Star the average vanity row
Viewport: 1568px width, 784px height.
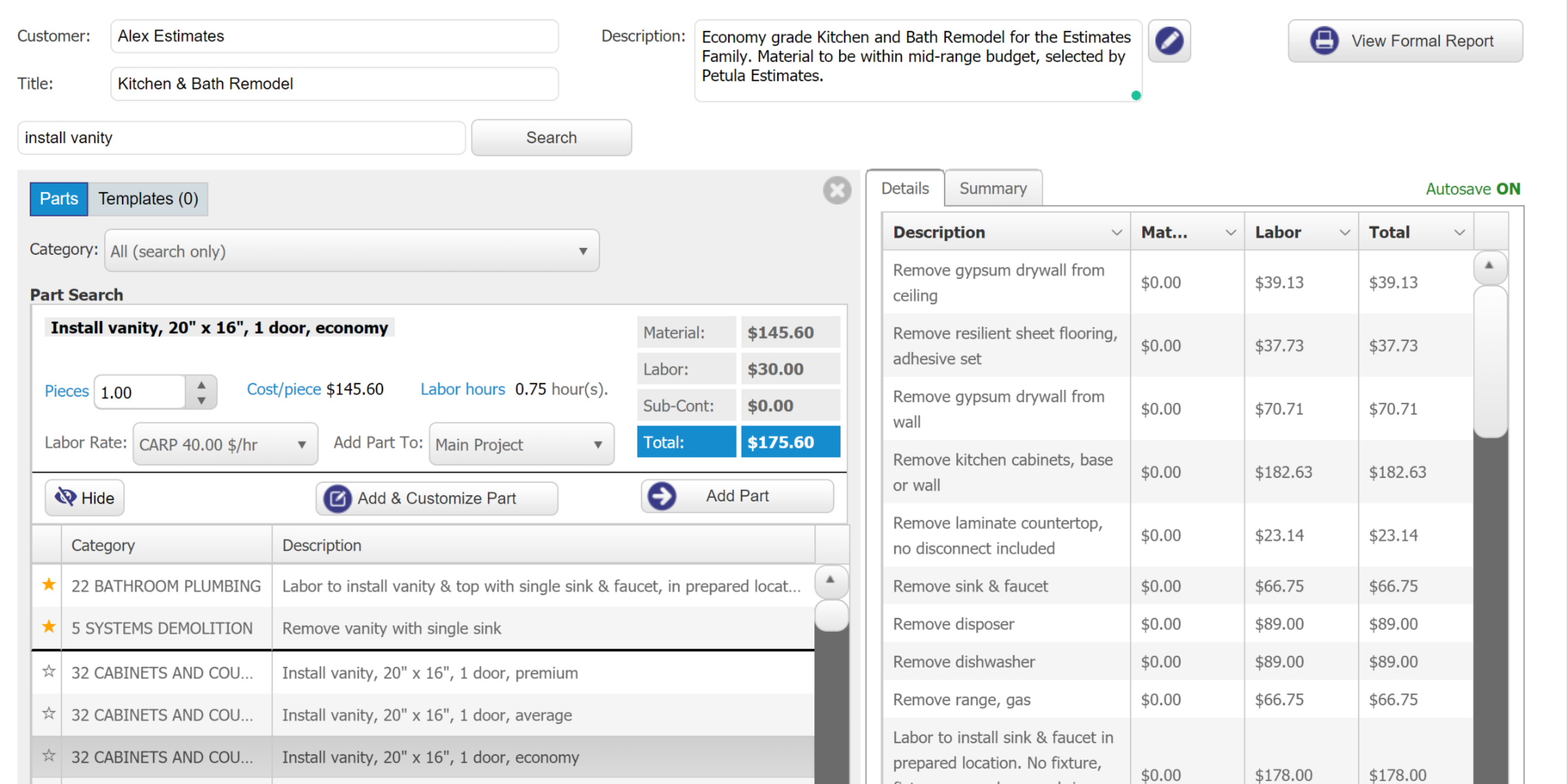[x=48, y=714]
